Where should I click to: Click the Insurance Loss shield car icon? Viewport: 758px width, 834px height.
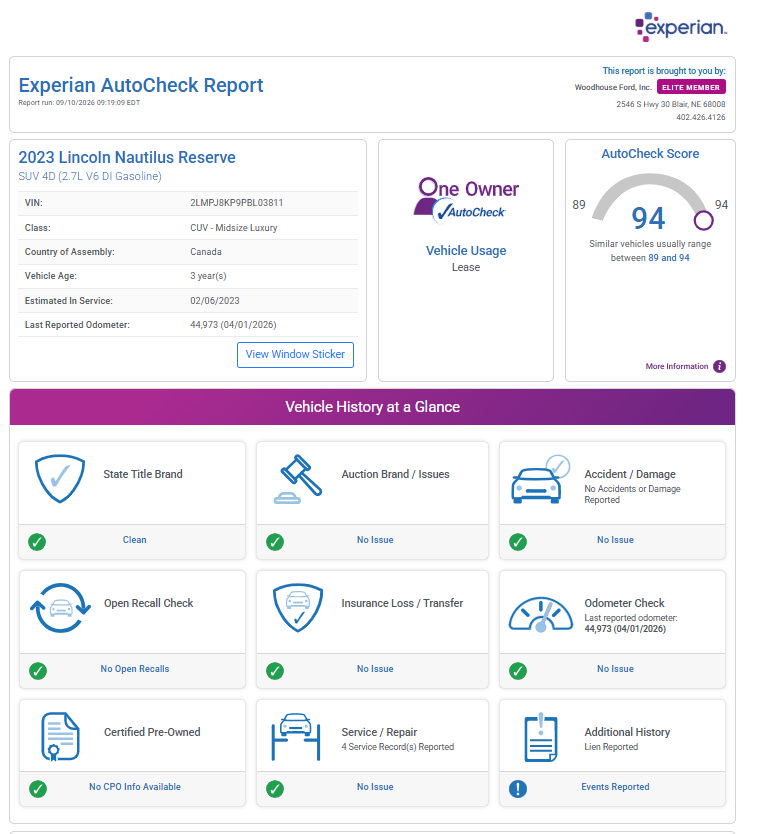coord(298,608)
